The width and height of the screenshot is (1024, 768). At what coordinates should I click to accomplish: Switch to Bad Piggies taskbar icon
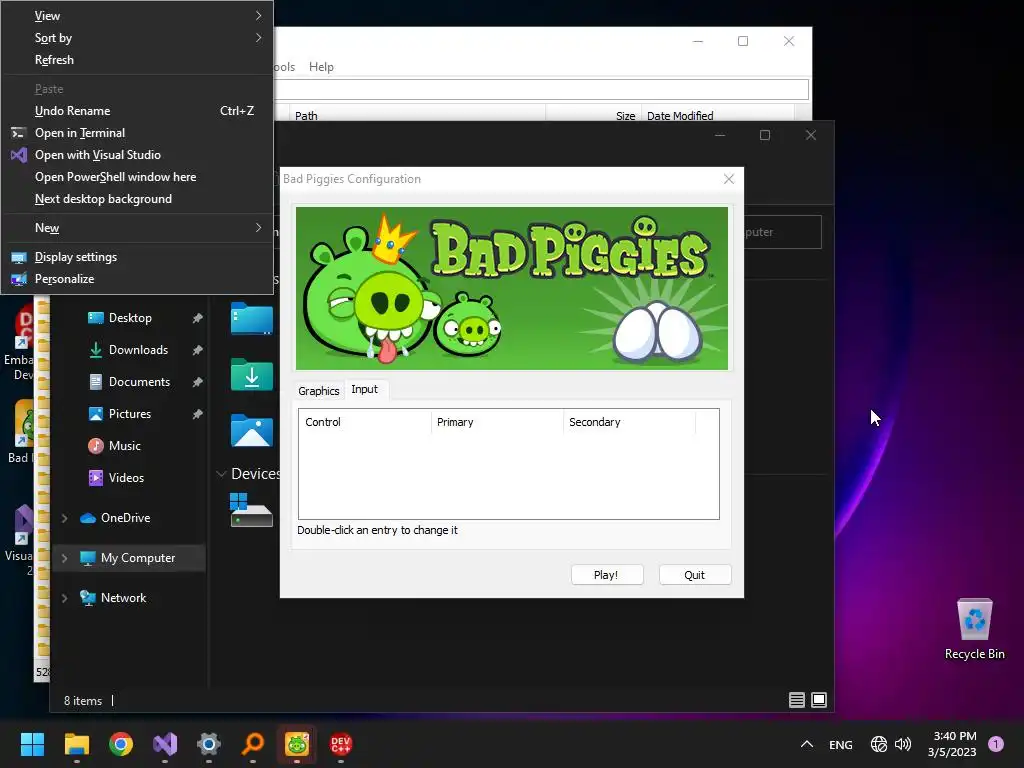[x=297, y=743]
